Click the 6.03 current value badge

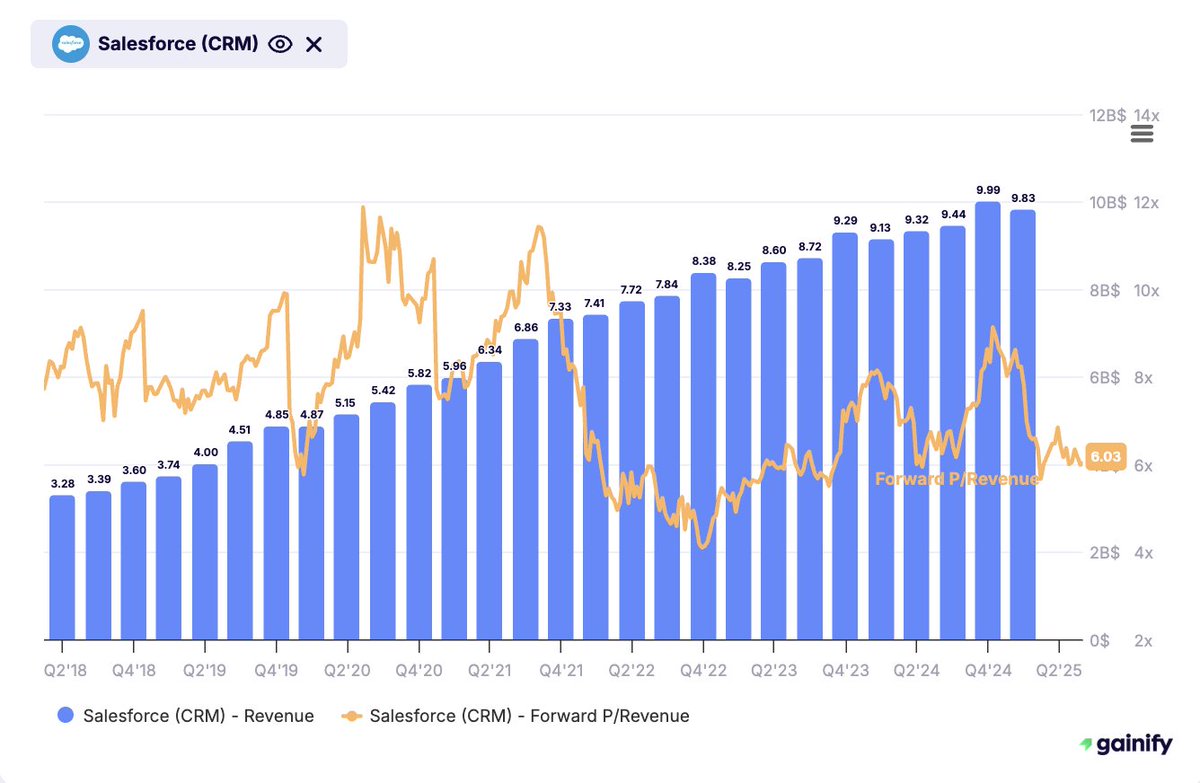click(1105, 456)
